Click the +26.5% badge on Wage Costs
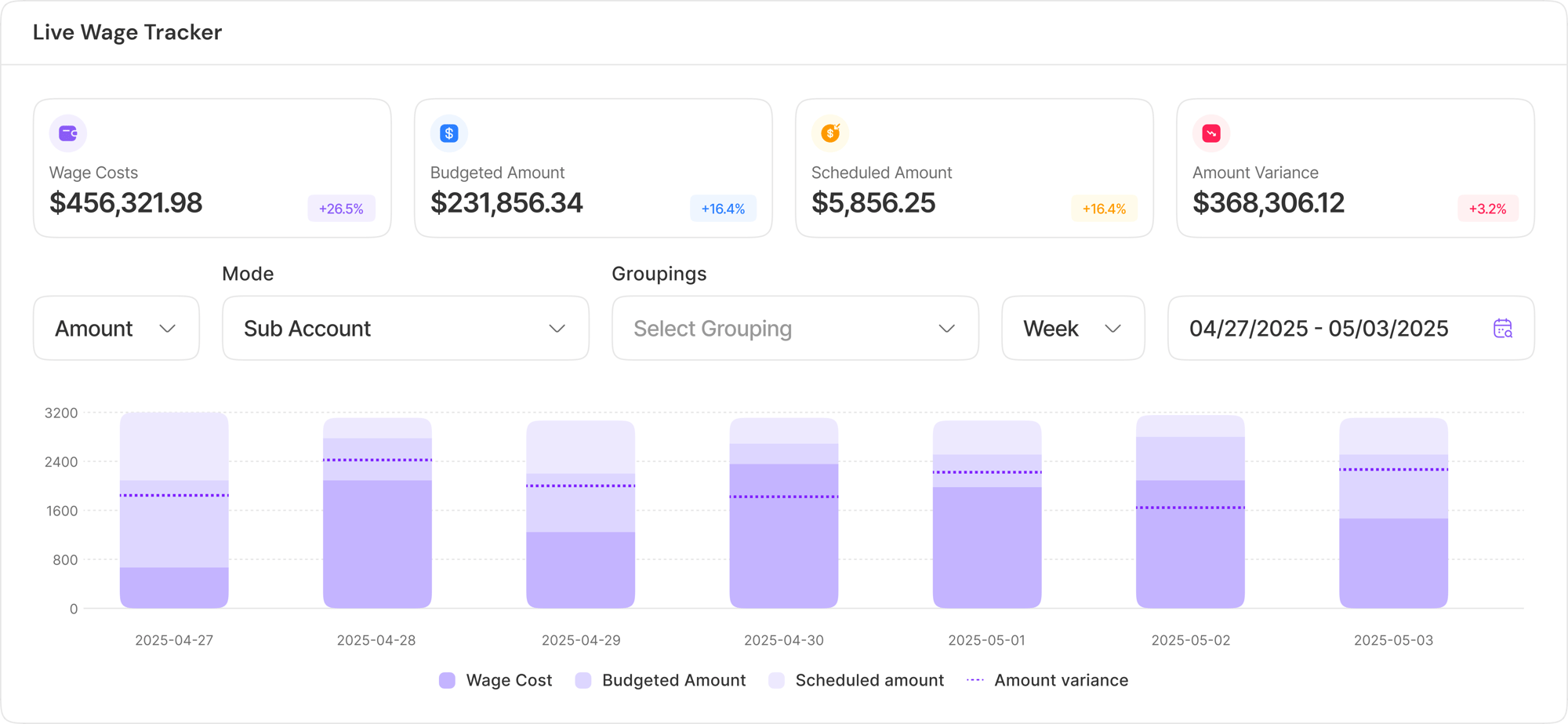 (x=341, y=209)
